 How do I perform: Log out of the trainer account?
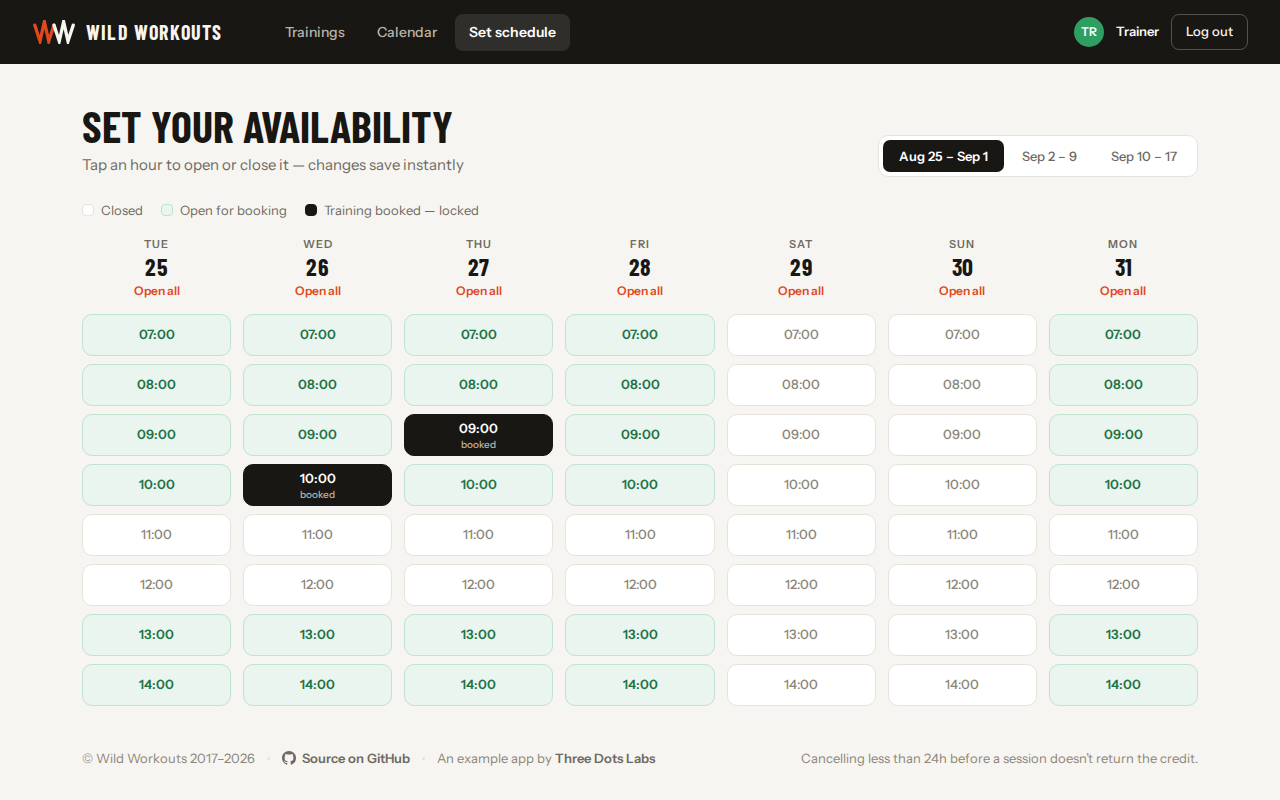pyautogui.click(x=1209, y=32)
